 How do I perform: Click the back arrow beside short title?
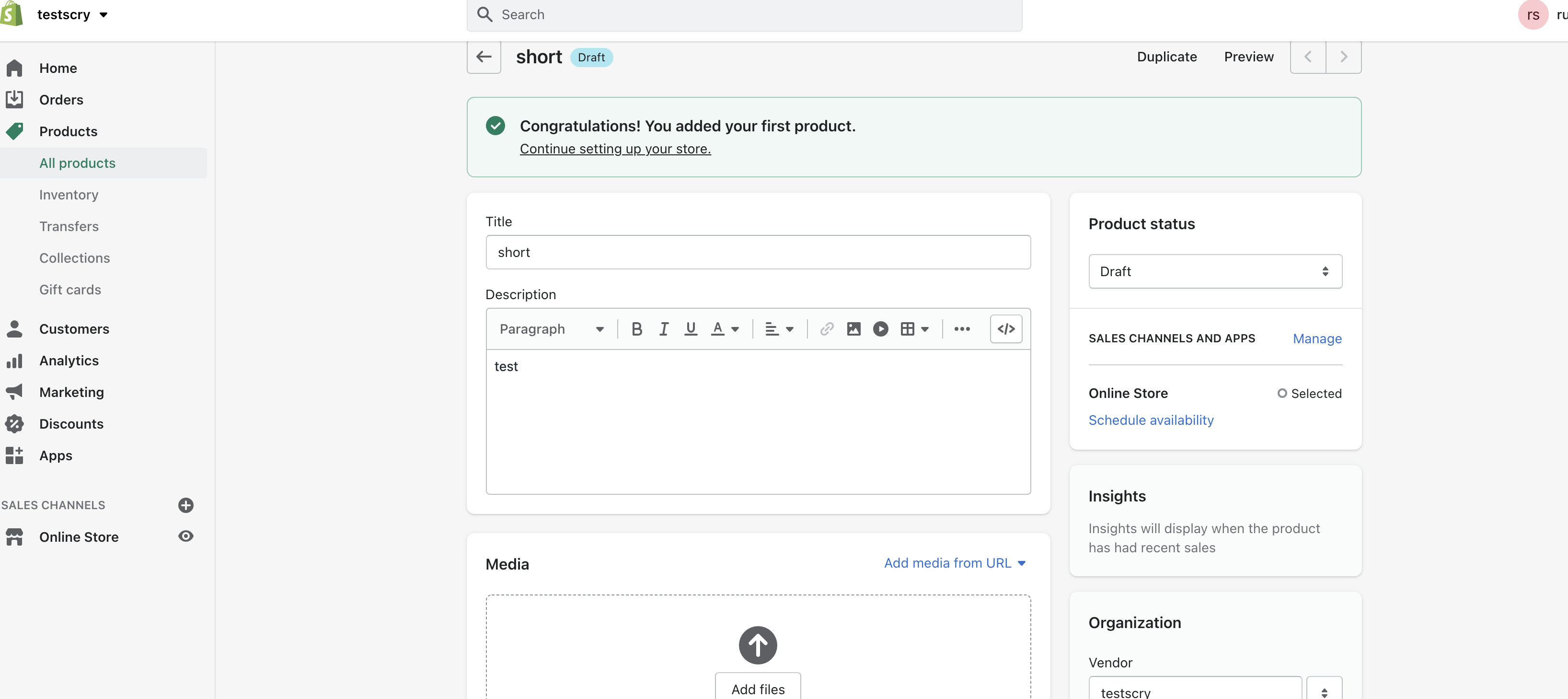point(484,57)
